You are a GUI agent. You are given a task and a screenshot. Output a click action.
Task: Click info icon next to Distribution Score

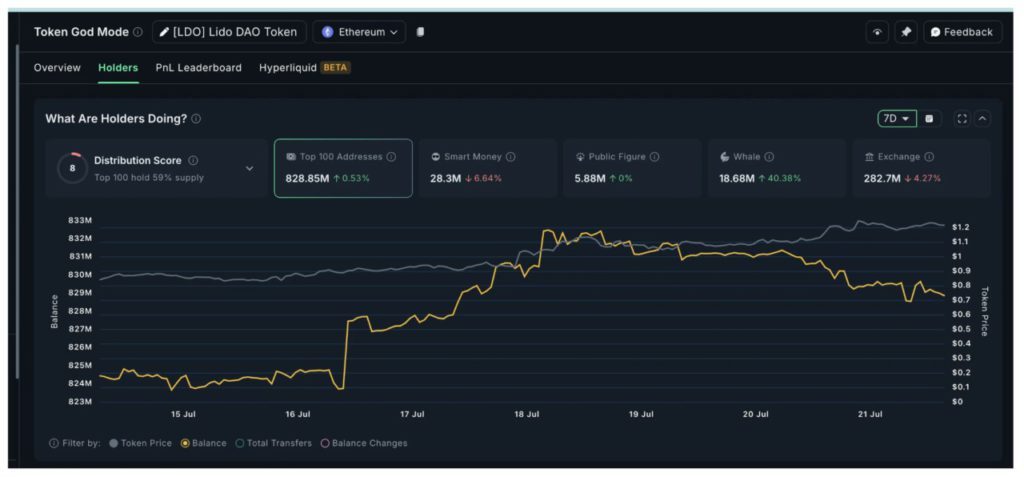click(x=193, y=160)
